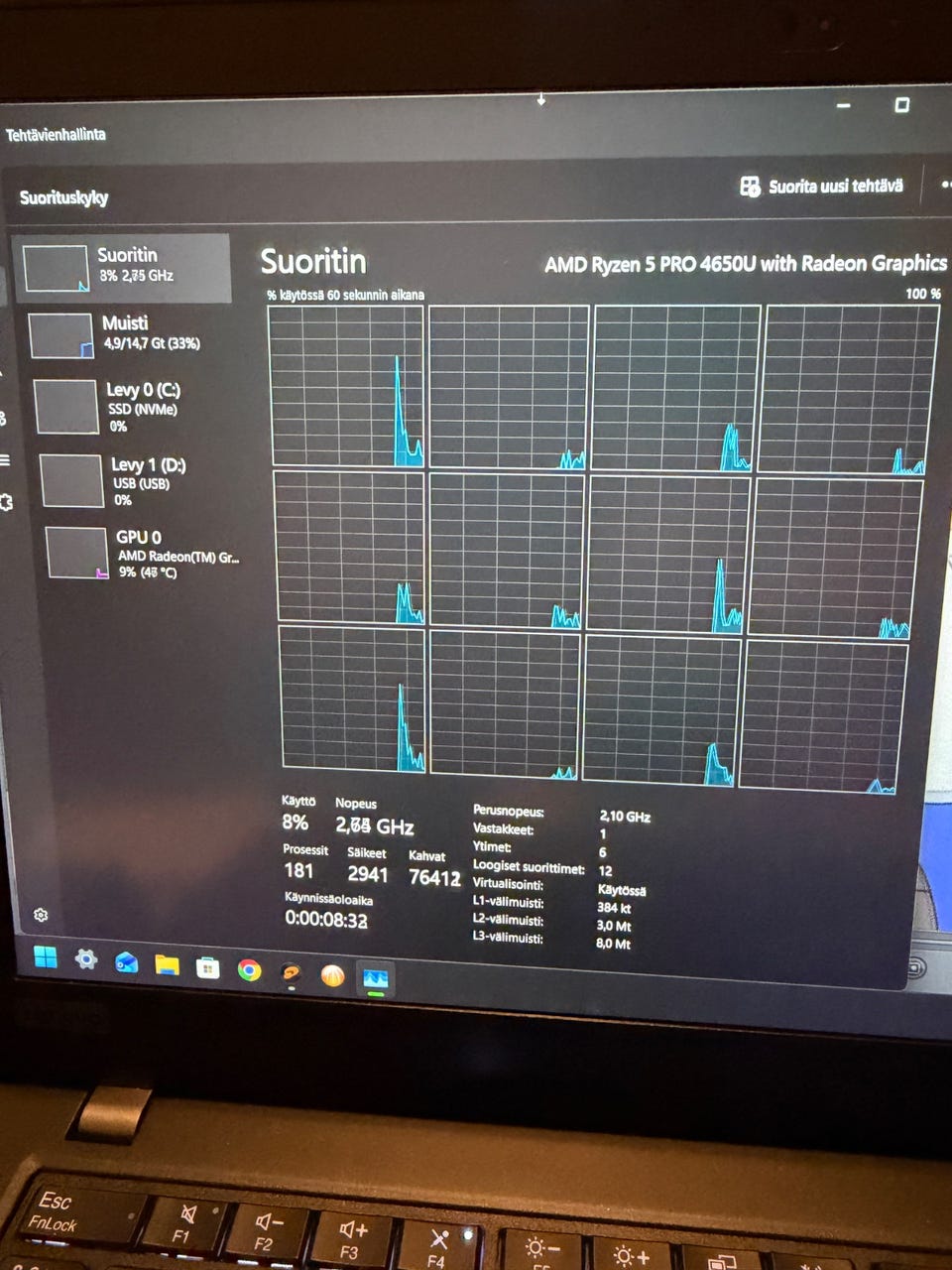Launch Google Chrome from the taskbar
This screenshot has width=952, height=1270.
tap(249, 970)
